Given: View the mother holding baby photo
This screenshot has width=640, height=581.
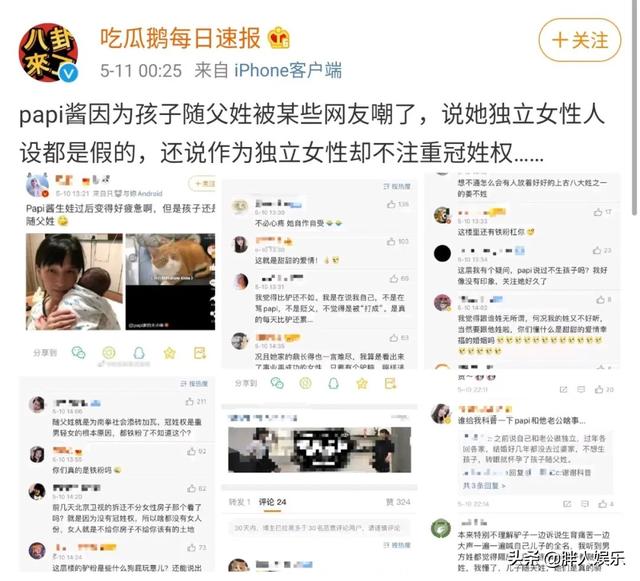Looking at the screenshot, I should (x=74, y=281).
